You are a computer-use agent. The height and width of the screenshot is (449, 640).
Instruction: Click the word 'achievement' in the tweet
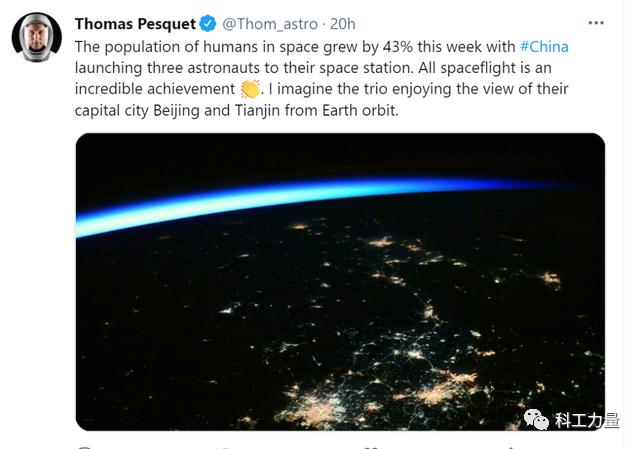tap(184, 90)
